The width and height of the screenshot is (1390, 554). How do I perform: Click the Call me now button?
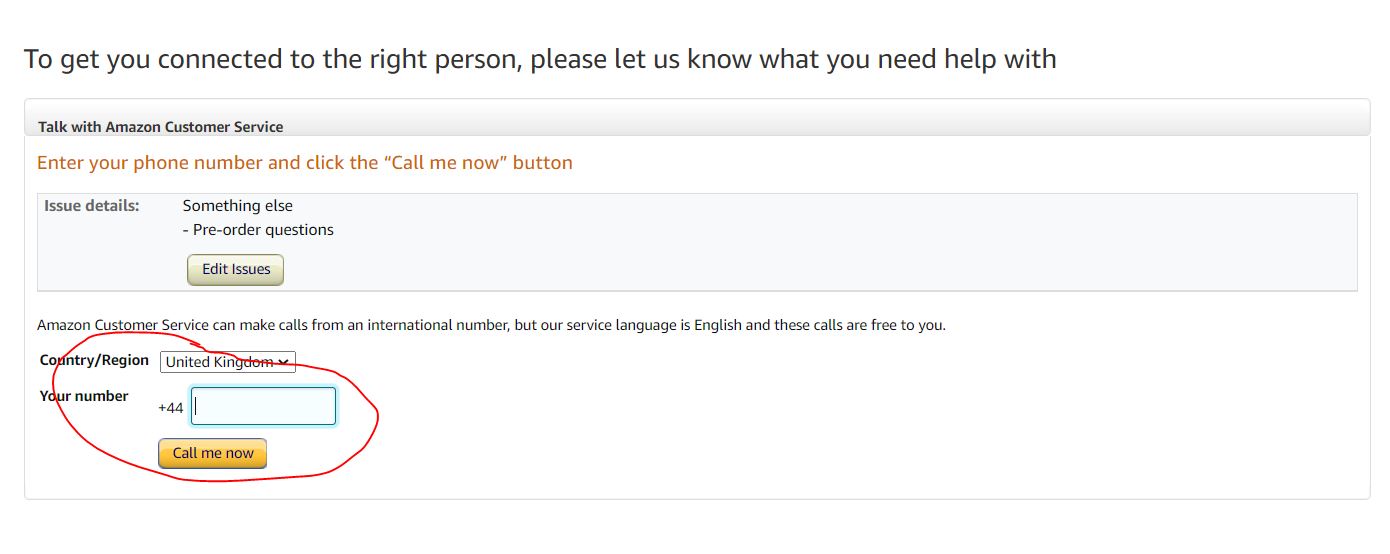213,453
